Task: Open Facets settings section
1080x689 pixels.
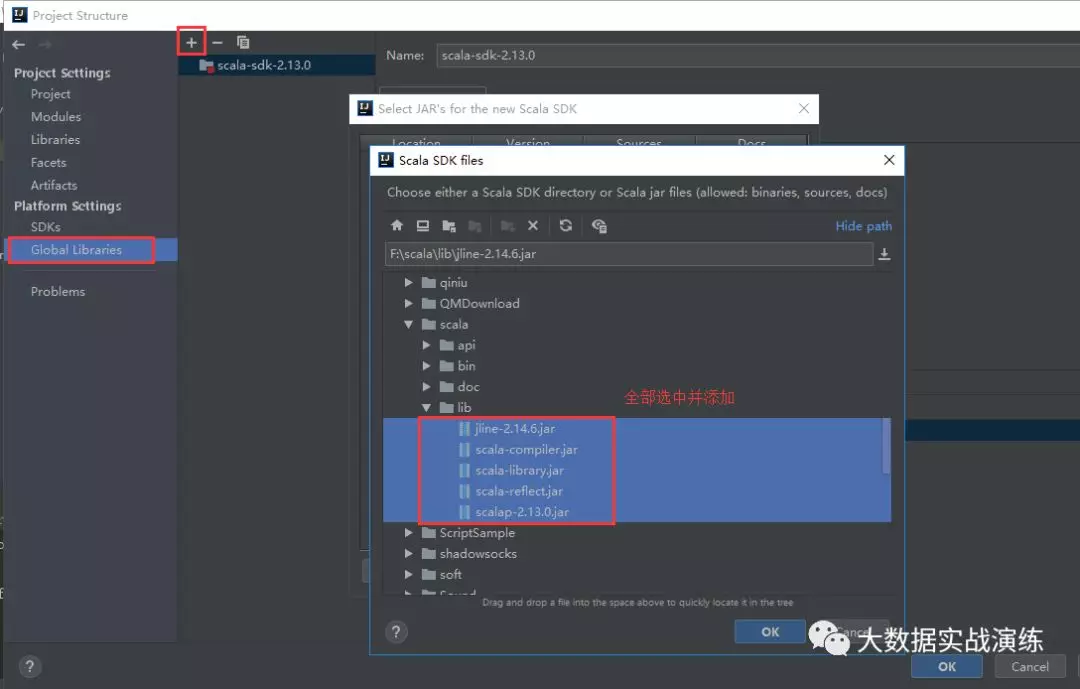Action: (x=48, y=163)
